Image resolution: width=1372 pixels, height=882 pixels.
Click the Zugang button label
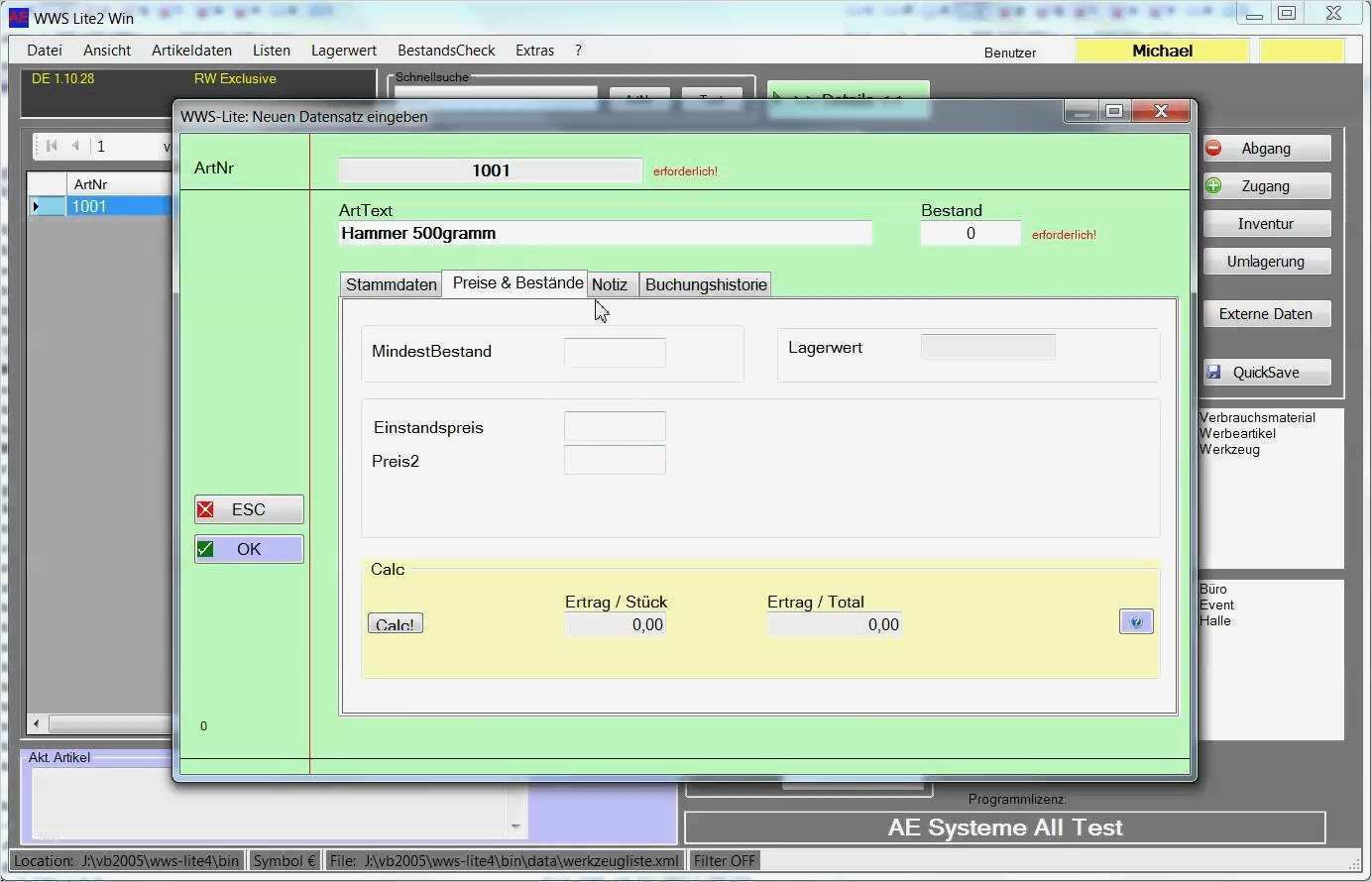tap(1266, 186)
